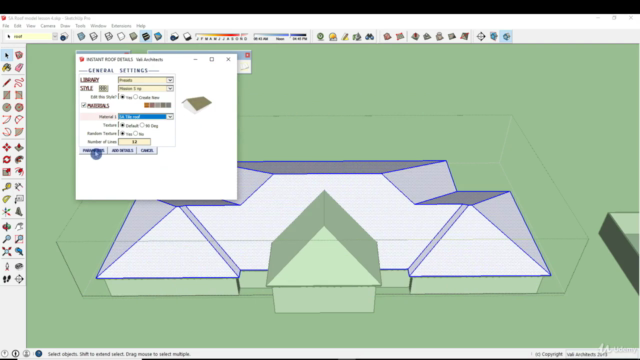Open the View menu

pyautogui.click(x=31, y=26)
